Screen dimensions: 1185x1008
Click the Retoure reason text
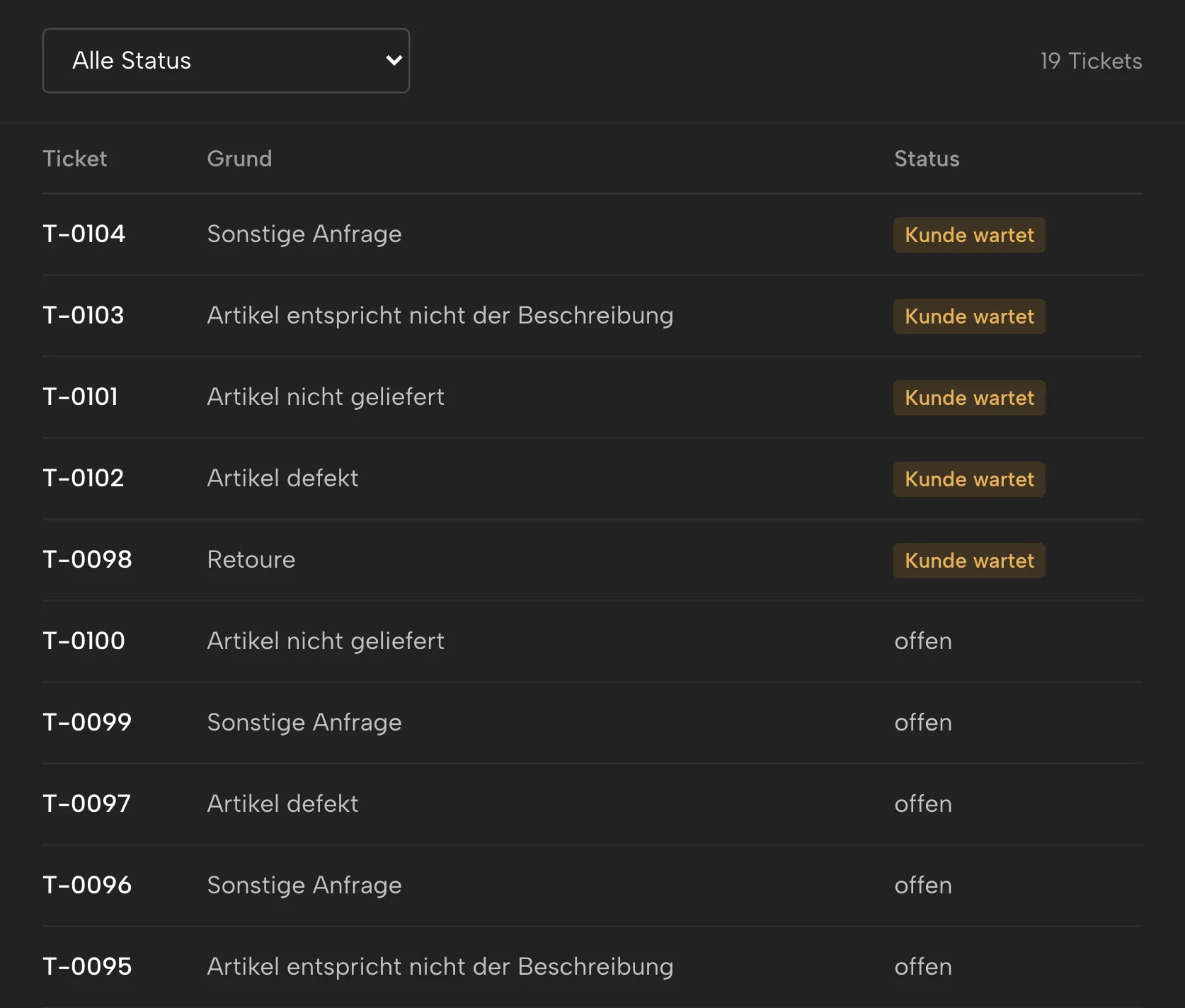251,560
